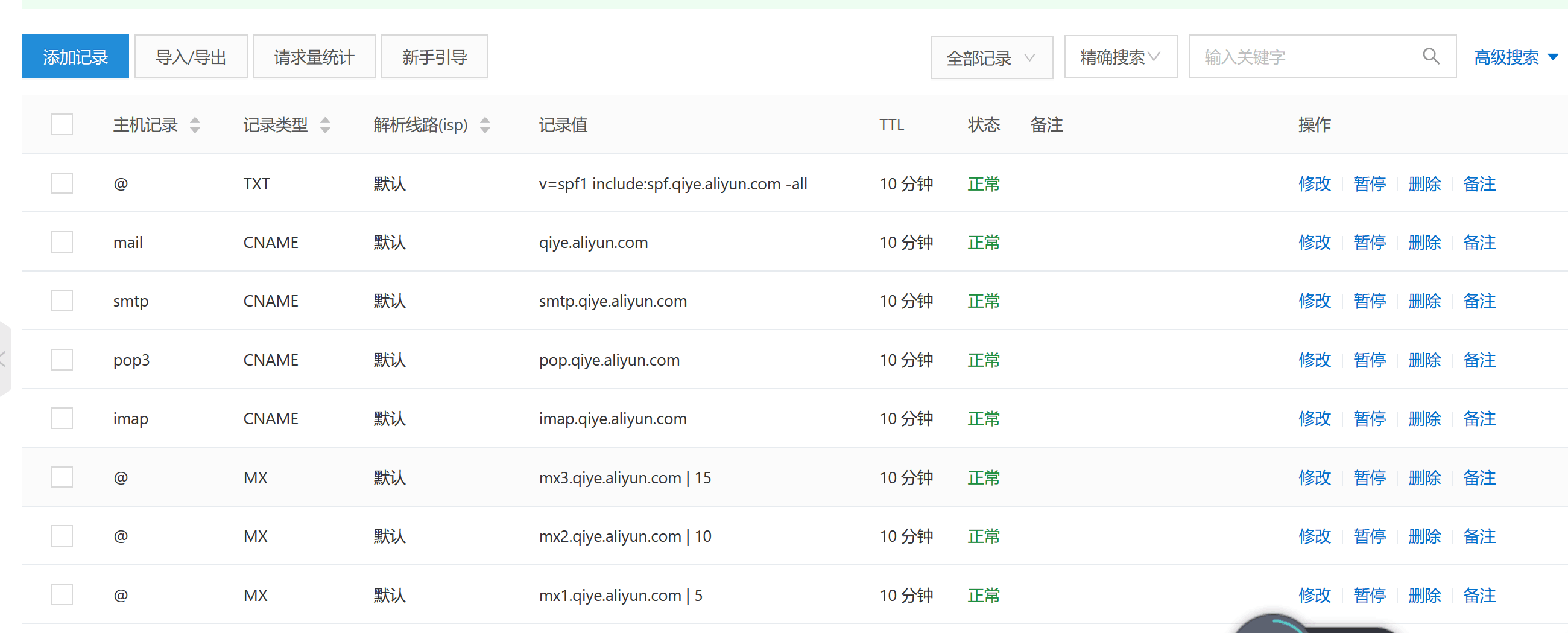Click 暂停 for the smtp record
This screenshot has height=633, width=1568.
click(1370, 301)
